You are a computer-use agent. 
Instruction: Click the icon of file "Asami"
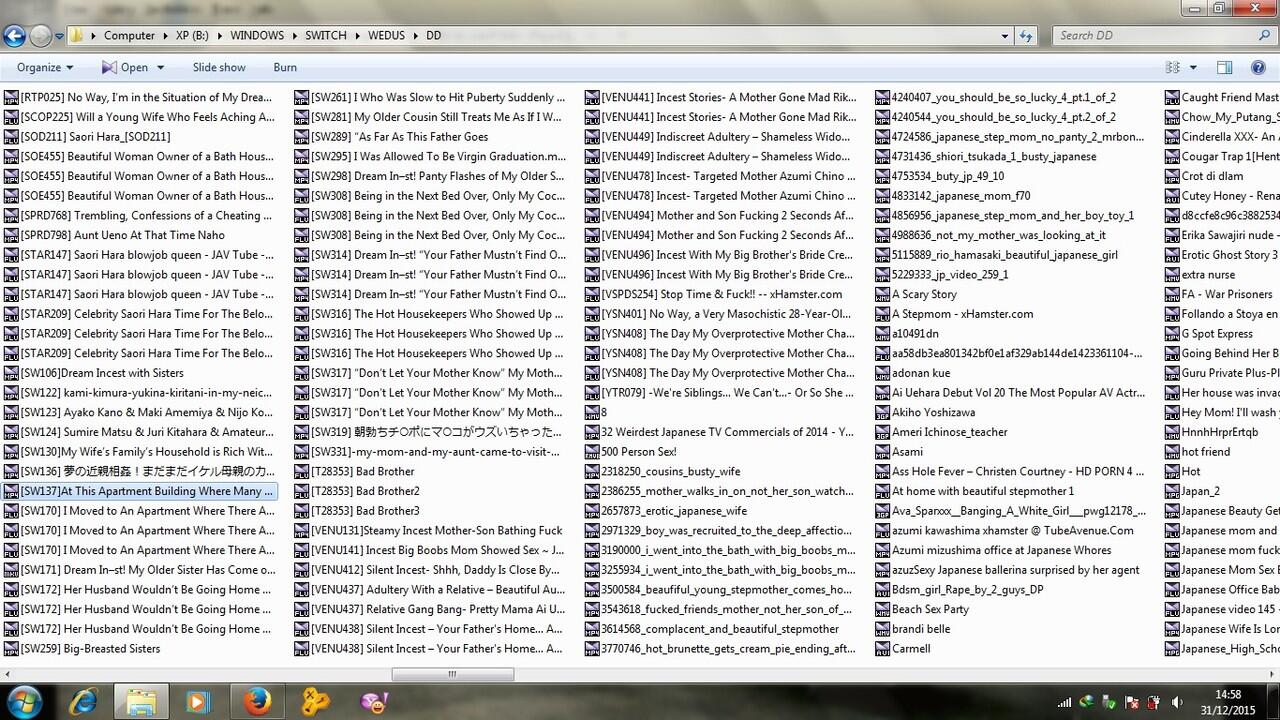click(x=882, y=452)
